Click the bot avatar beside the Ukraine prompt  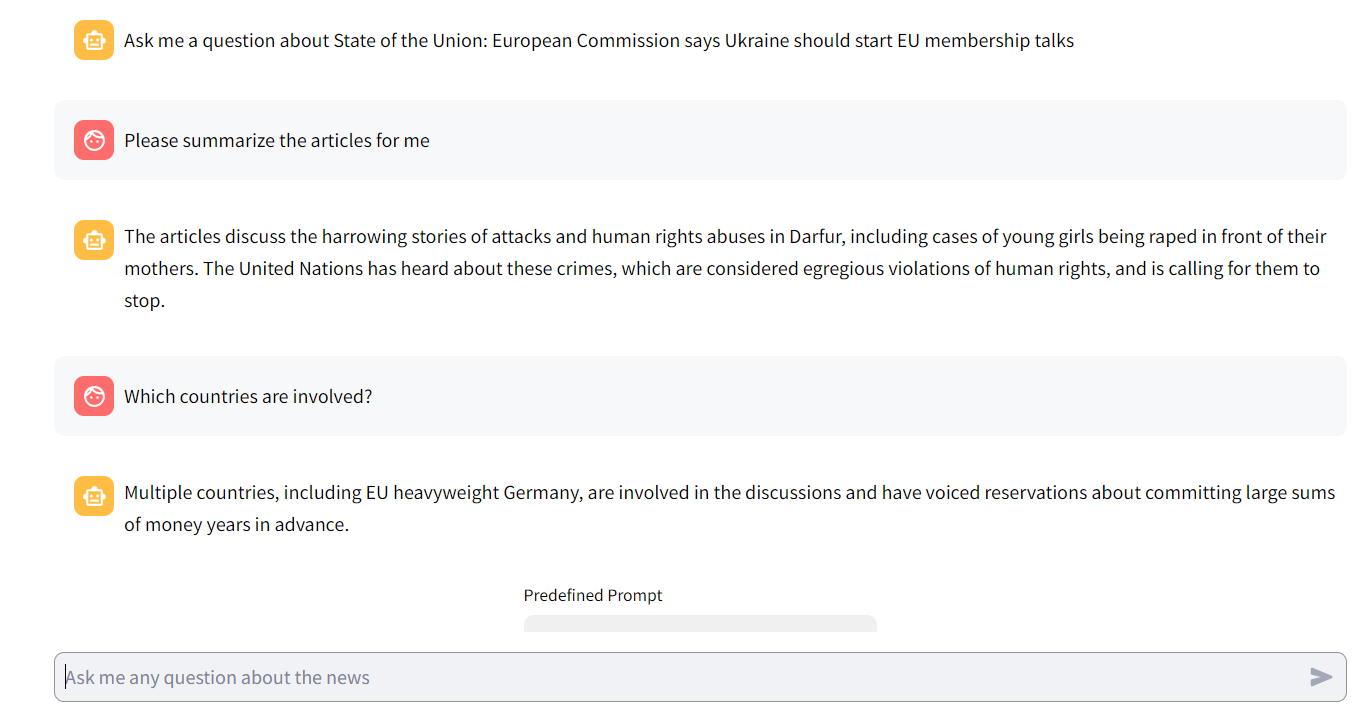(94, 40)
